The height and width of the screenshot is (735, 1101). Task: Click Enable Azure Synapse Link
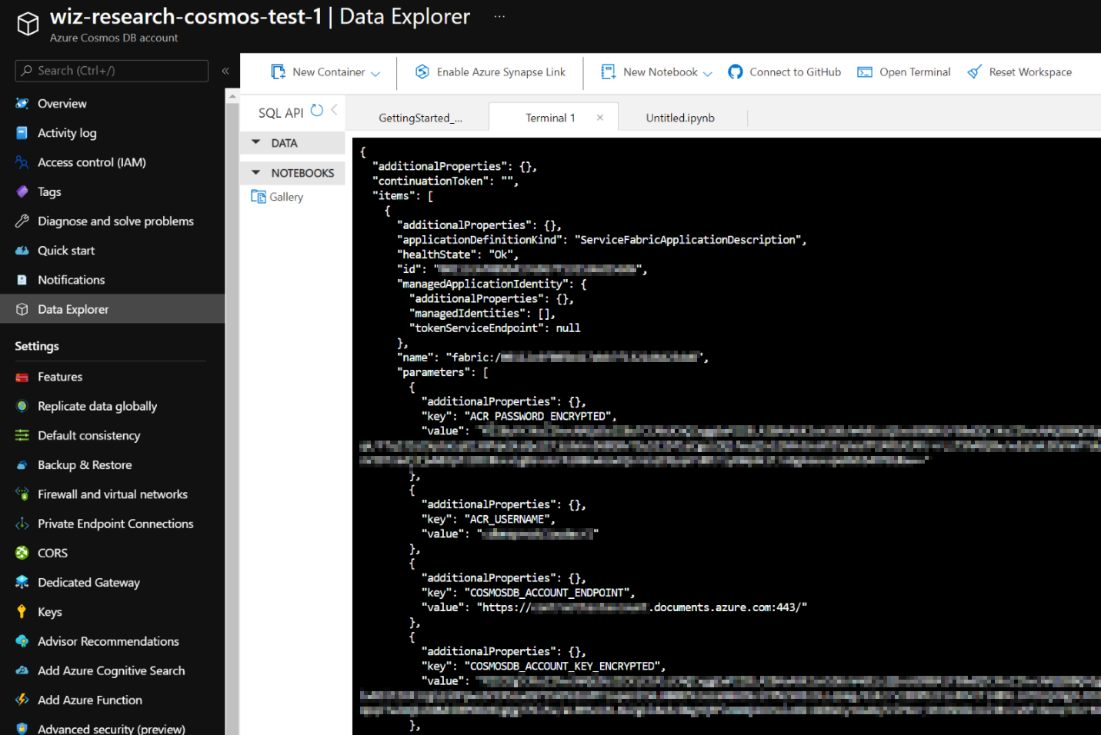pos(489,72)
